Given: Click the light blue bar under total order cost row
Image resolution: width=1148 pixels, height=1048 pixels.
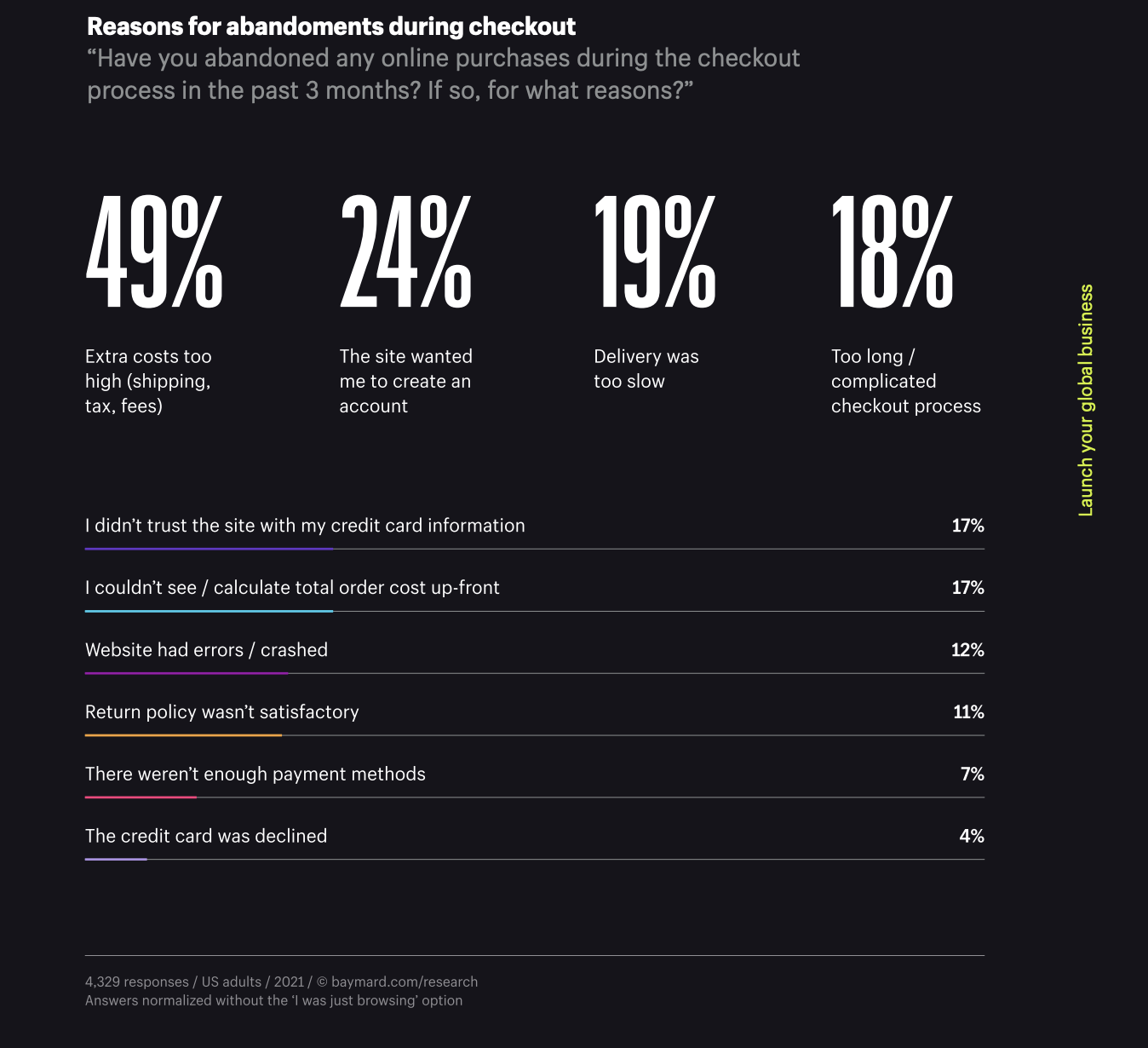Looking at the screenshot, I should 209,611.
